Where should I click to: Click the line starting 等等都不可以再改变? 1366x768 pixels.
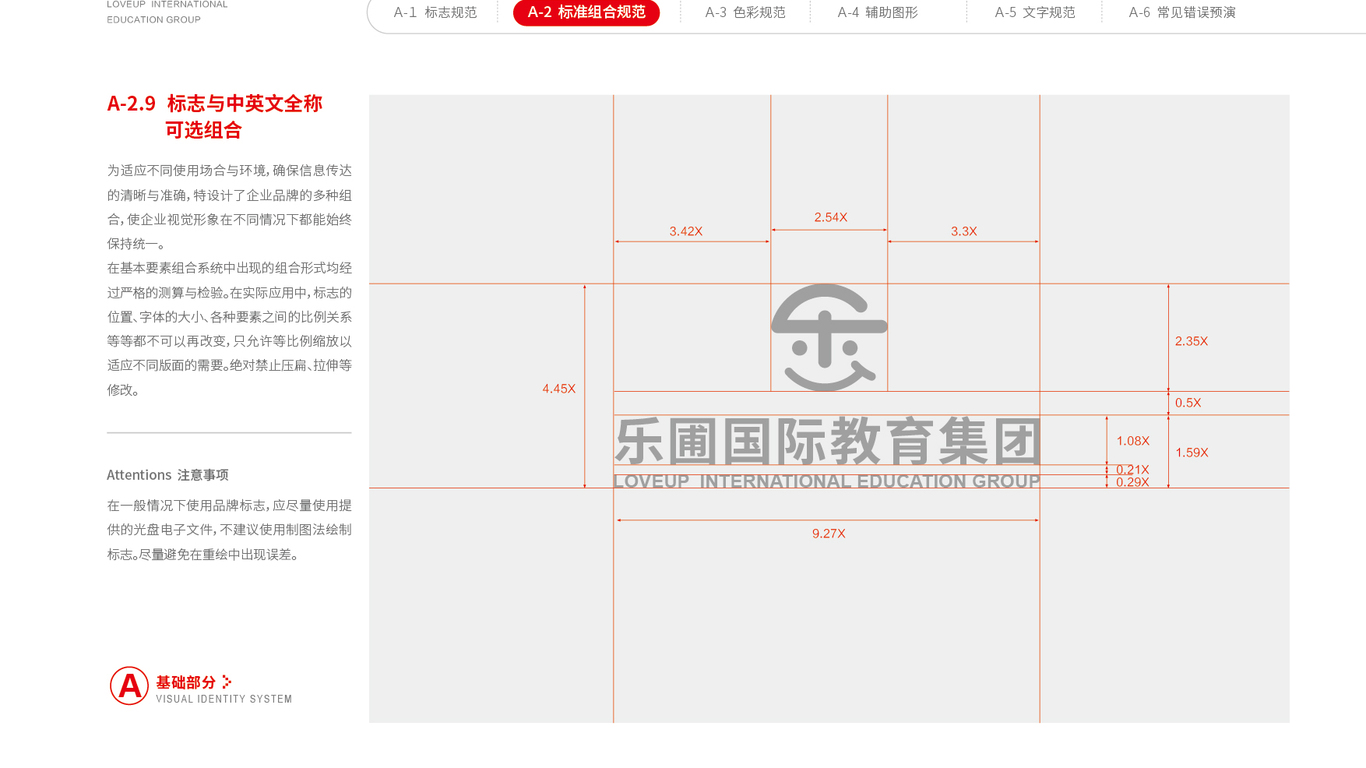pyautogui.click(x=229, y=341)
